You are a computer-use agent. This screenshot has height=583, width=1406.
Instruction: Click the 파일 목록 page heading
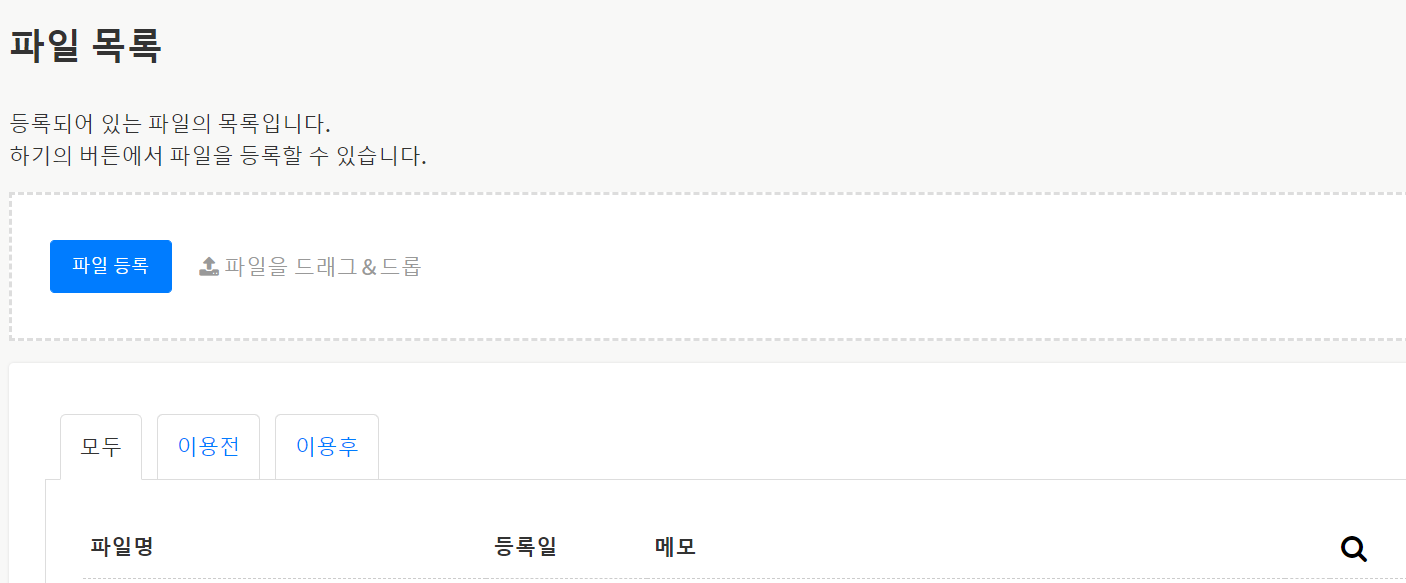click(86, 46)
